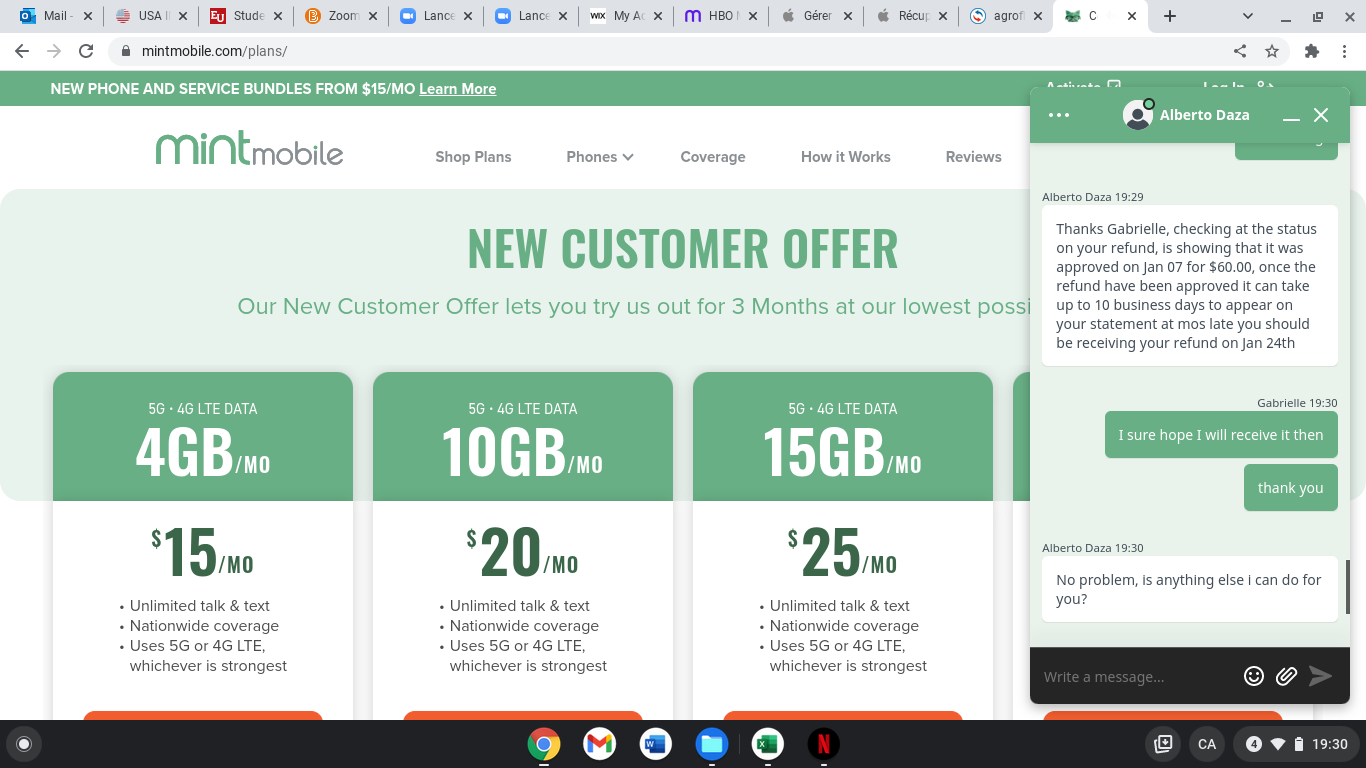Open the tab search dropdown chevron
This screenshot has height=768, width=1366.
[x=1248, y=16]
